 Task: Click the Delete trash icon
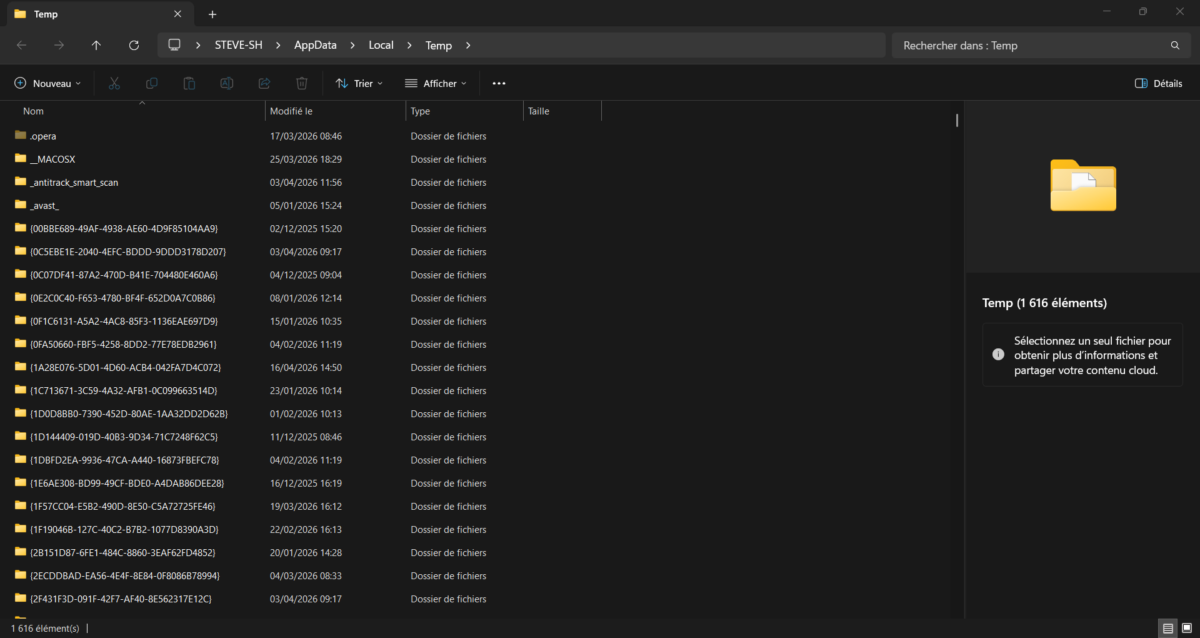point(302,84)
